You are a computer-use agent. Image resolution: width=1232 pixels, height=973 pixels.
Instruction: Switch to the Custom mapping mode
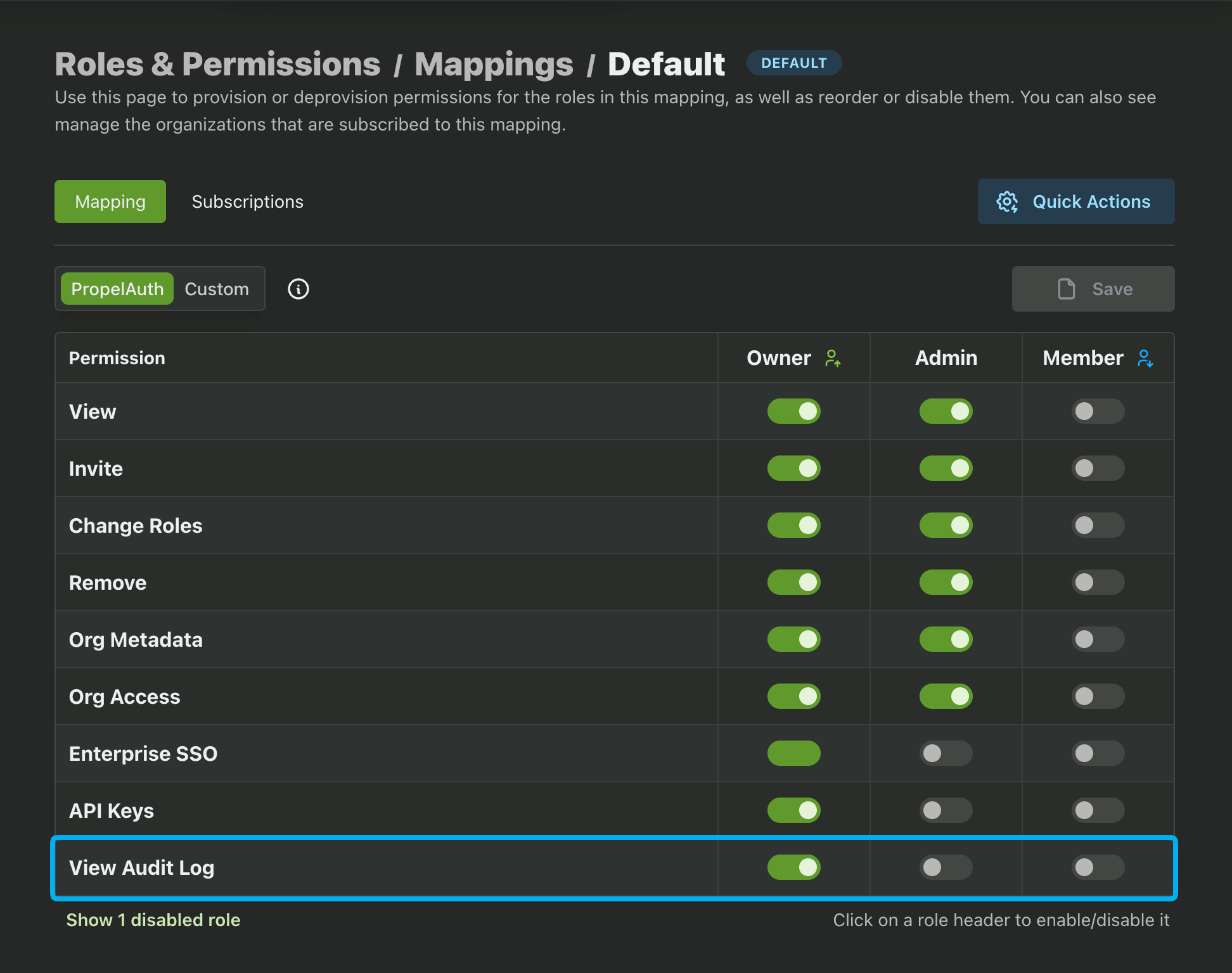pyautogui.click(x=217, y=289)
